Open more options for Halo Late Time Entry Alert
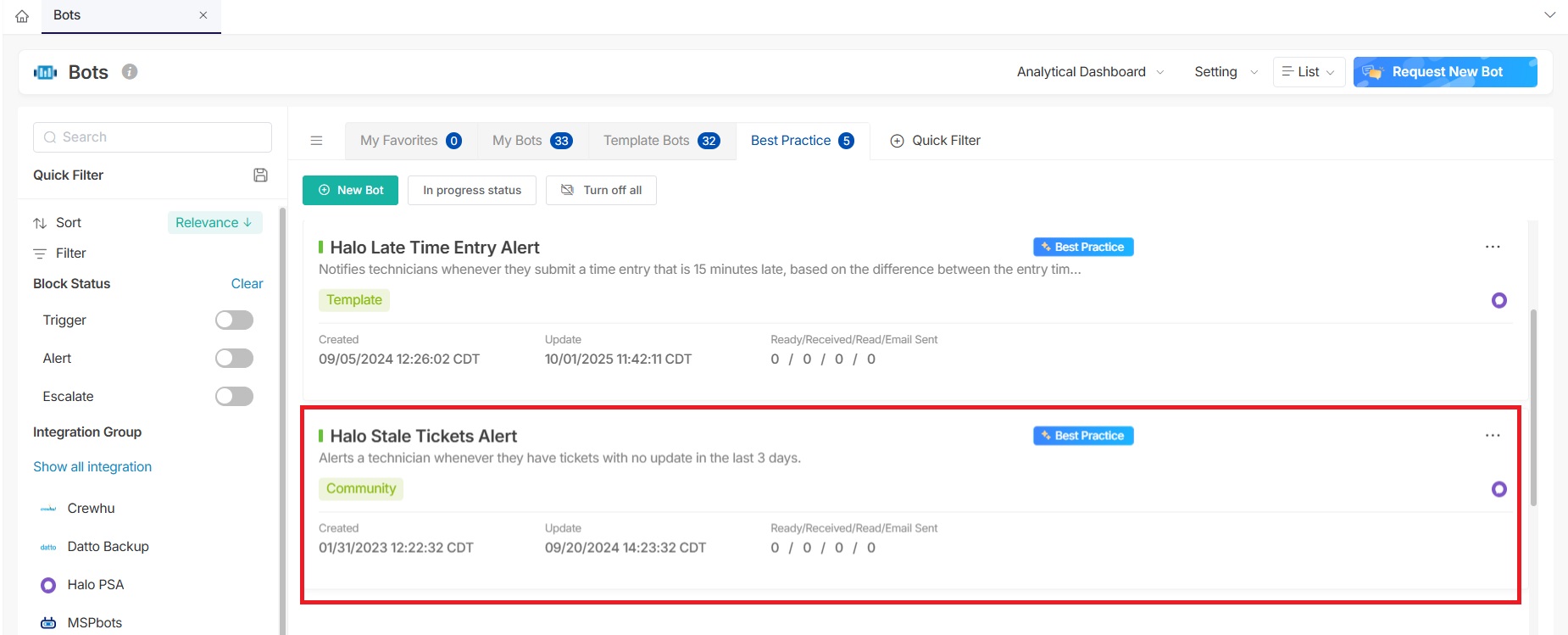The width and height of the screenshot is (1568, 635). coord(1493,247)
